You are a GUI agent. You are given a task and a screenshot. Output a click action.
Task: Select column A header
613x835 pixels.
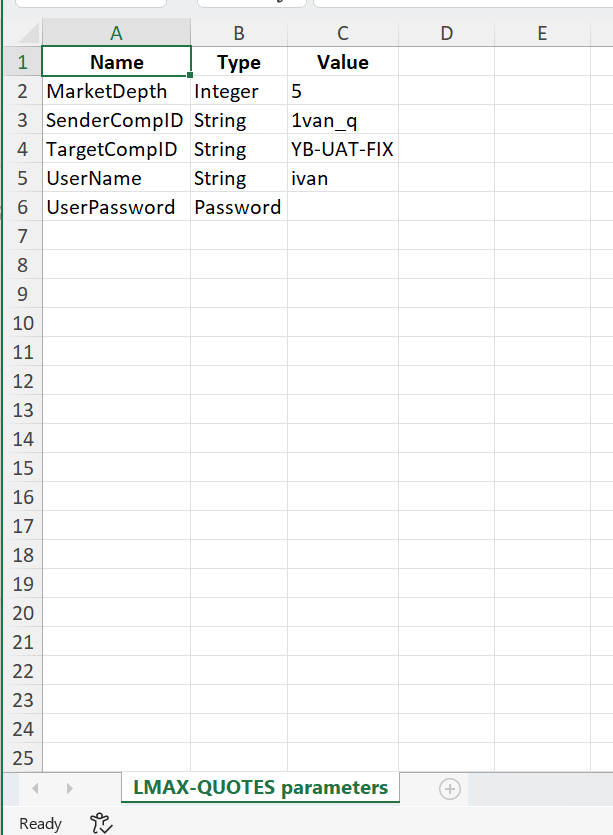(116, 33)
